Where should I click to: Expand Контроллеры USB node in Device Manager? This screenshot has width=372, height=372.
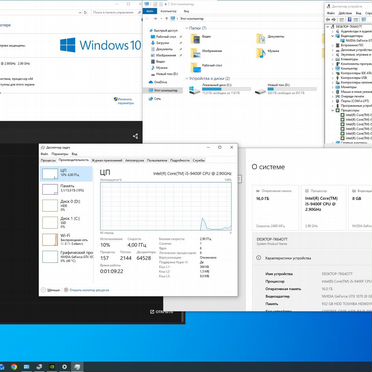[x=333, y=78]
